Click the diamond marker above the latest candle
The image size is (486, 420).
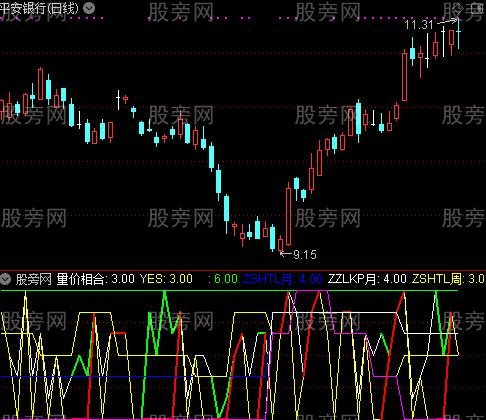point(459,10)
